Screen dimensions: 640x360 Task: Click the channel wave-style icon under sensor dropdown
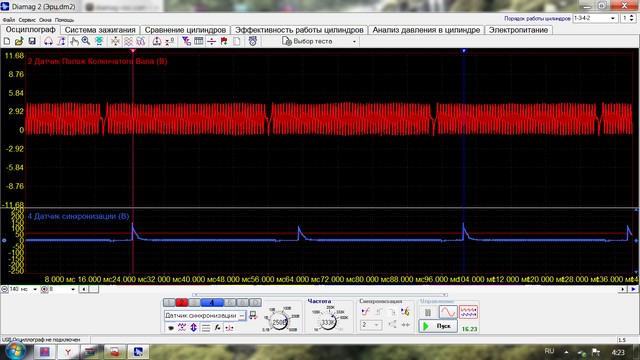coord(182,328)
